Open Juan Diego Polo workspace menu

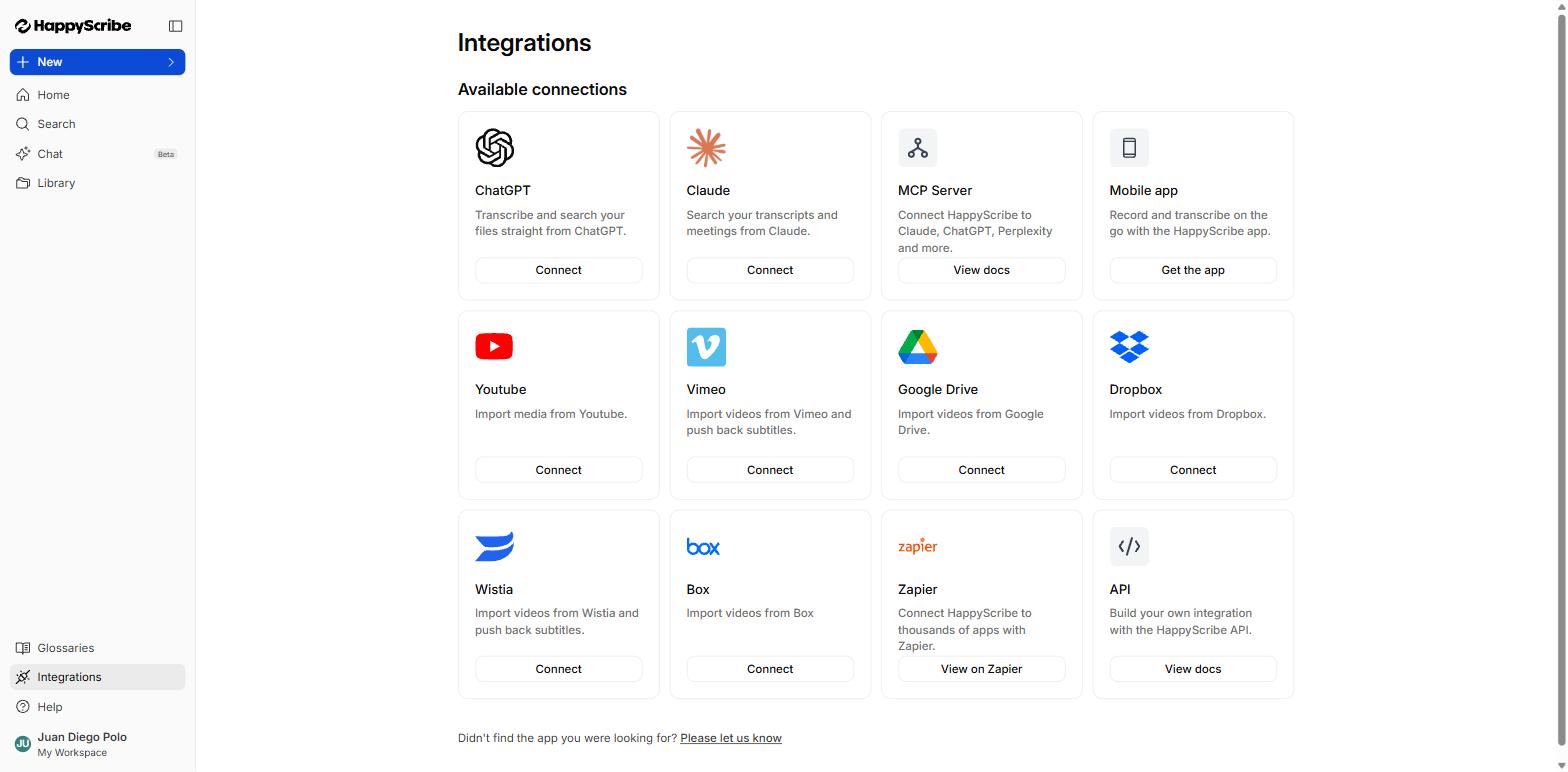click(x=97, y=744)
